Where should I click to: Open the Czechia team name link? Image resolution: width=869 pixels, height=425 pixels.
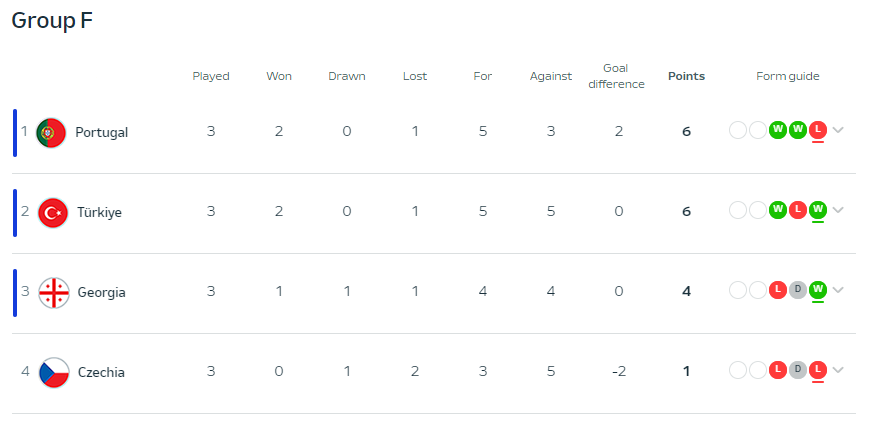tap(101, 372)
